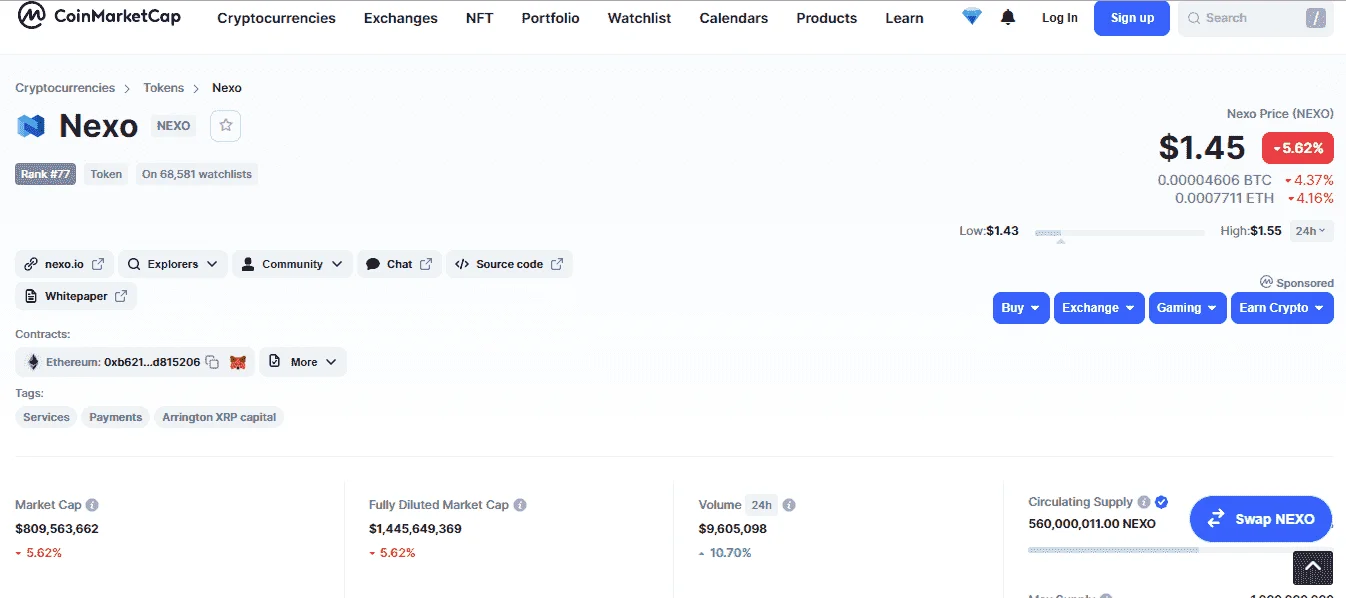The width and height of the screenshot is (1346, 598).
Task: Click the NEXO ticker symbol badge
Action: 174,126
